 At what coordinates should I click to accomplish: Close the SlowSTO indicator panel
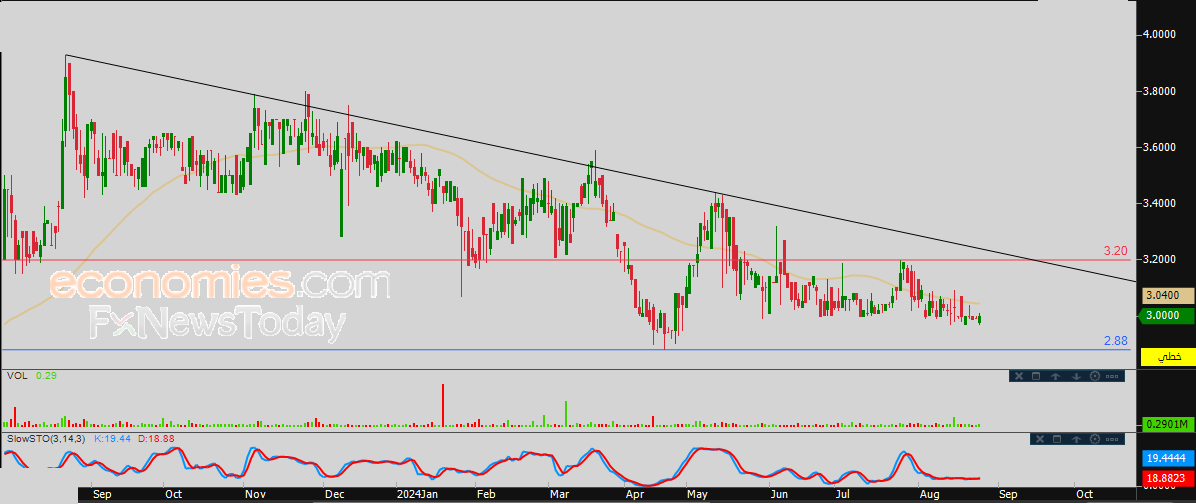(1039, 439)
